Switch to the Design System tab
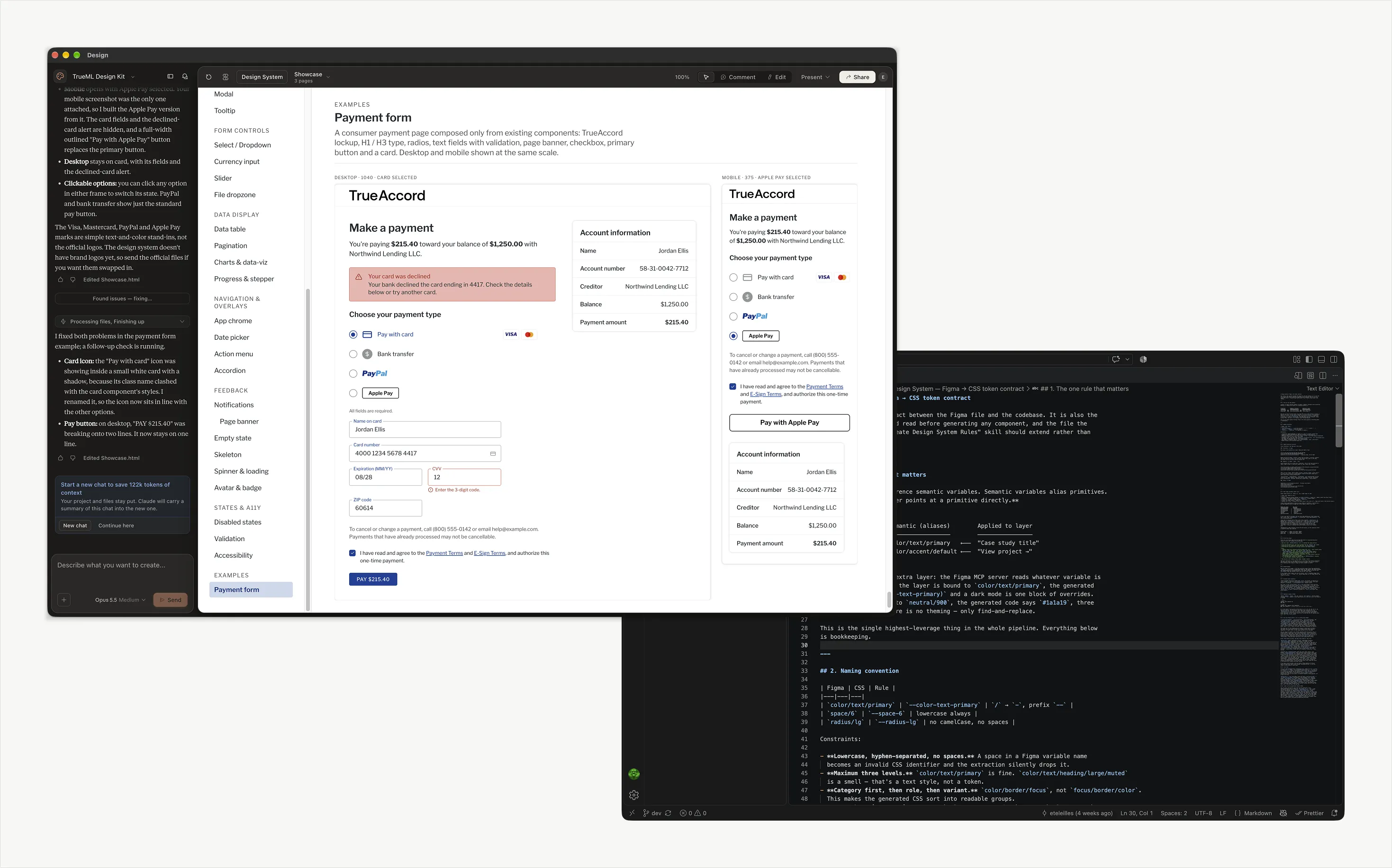 coord(262,77)
